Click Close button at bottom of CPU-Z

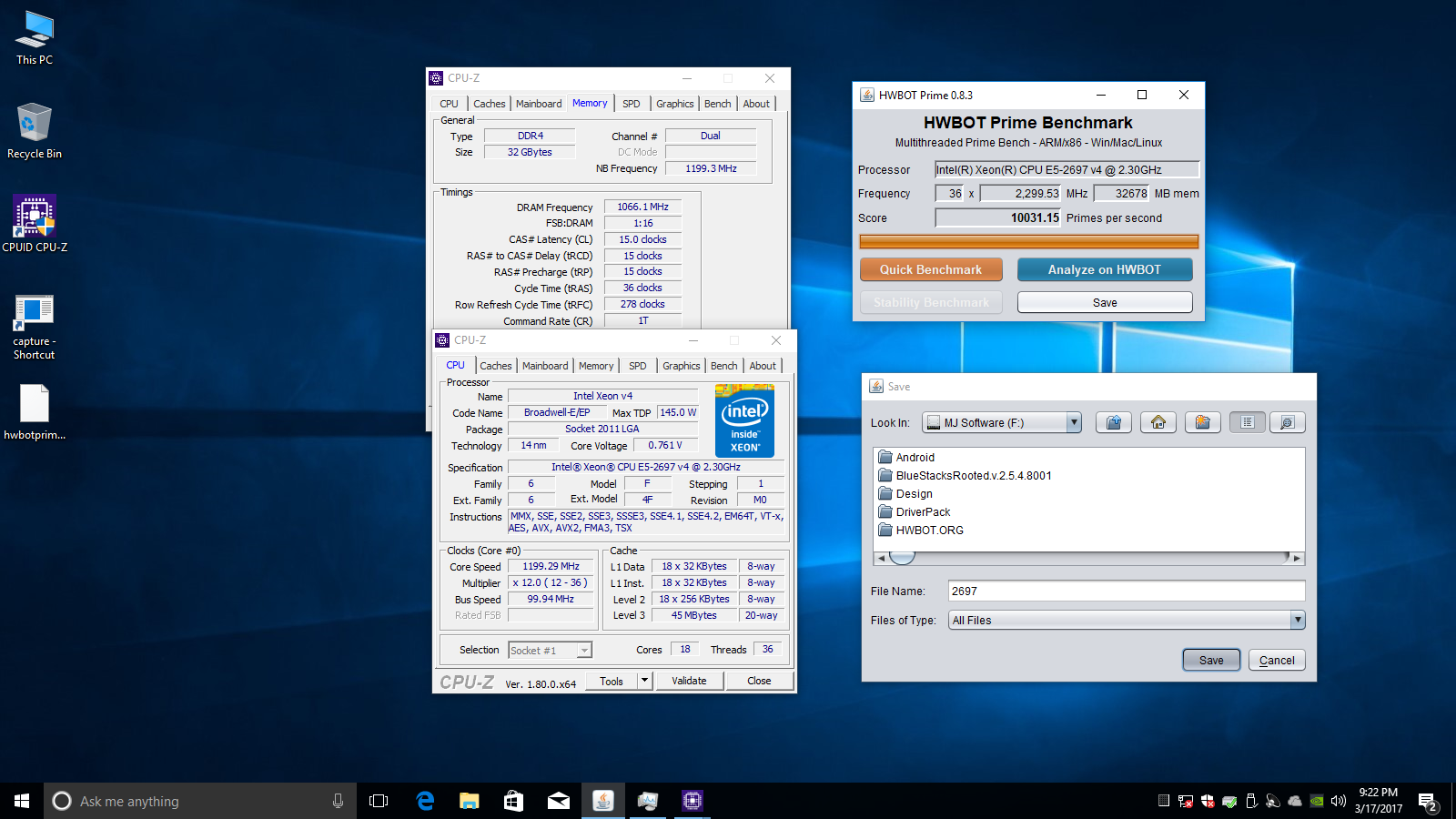[759, 681]
